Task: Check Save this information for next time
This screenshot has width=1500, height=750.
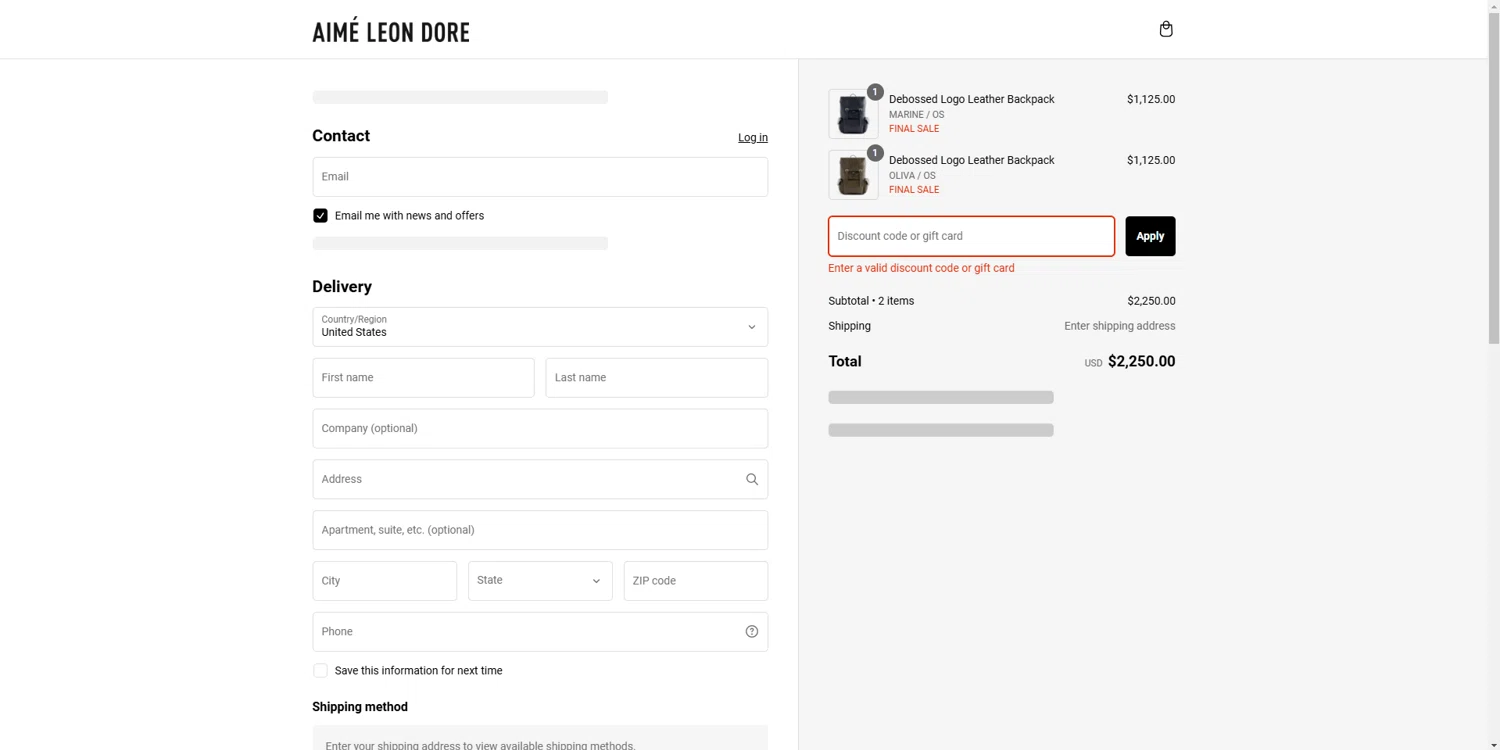Action: point(320,671)
